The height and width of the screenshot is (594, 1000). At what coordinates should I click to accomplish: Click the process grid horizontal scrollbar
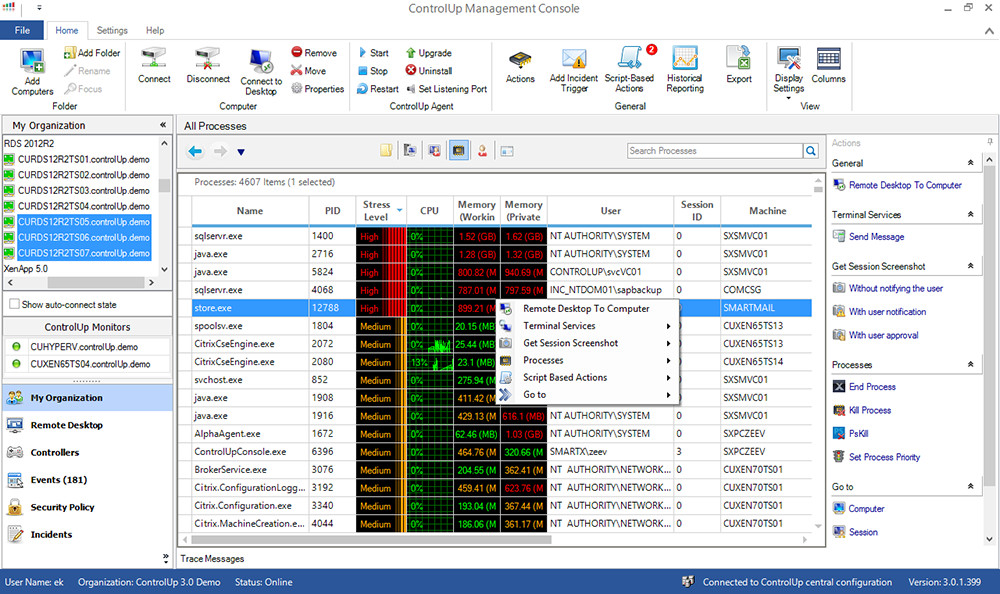pyautogui.click(x=369, y=540)
